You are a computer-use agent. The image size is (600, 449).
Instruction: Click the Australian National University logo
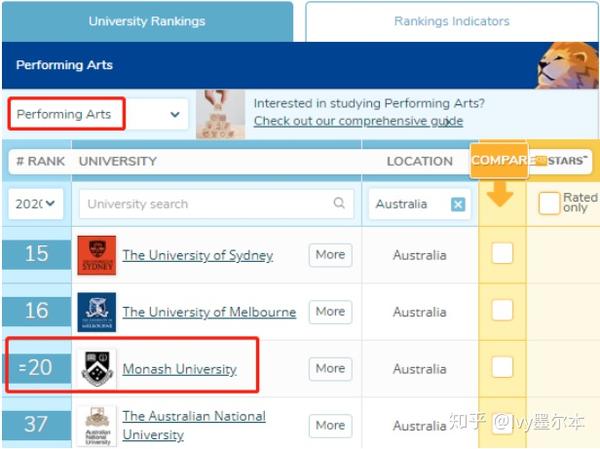point(97,426)
